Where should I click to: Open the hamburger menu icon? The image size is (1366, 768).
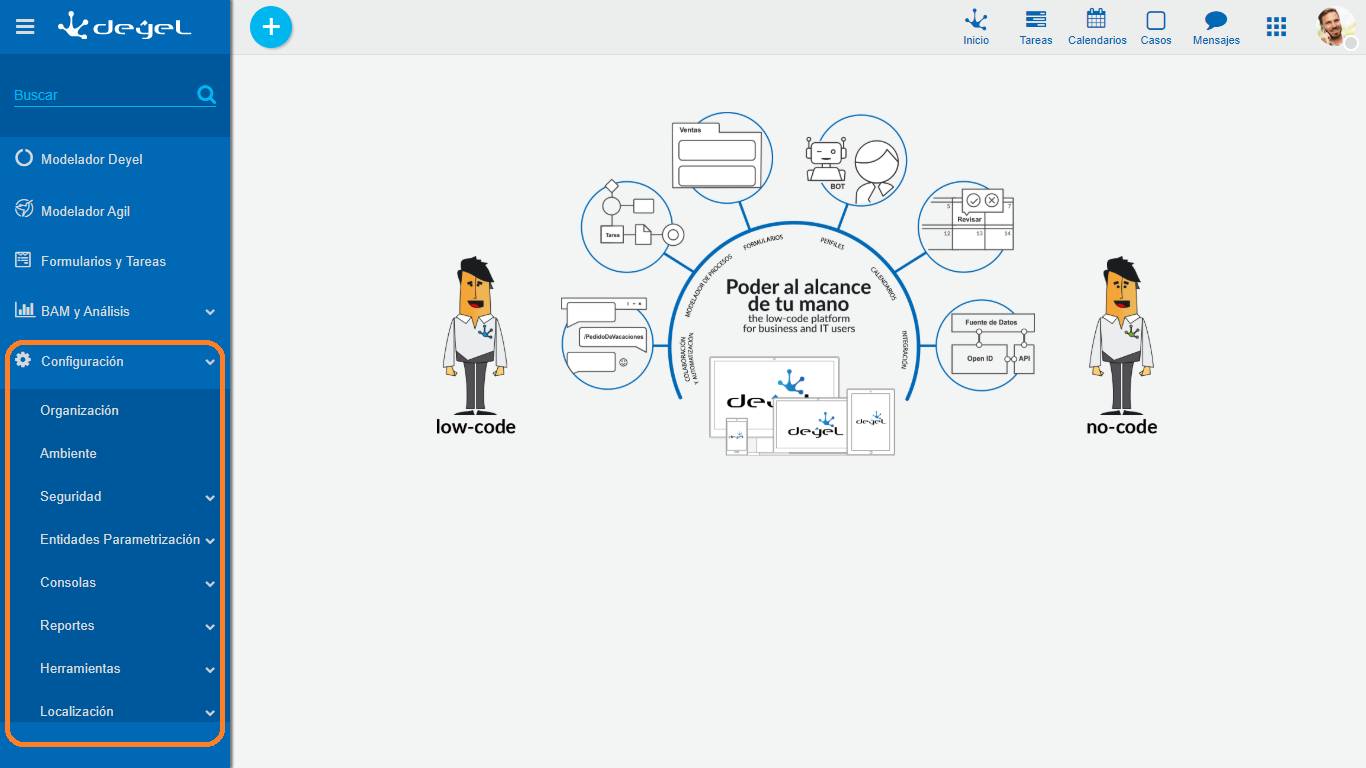point(25,27)
